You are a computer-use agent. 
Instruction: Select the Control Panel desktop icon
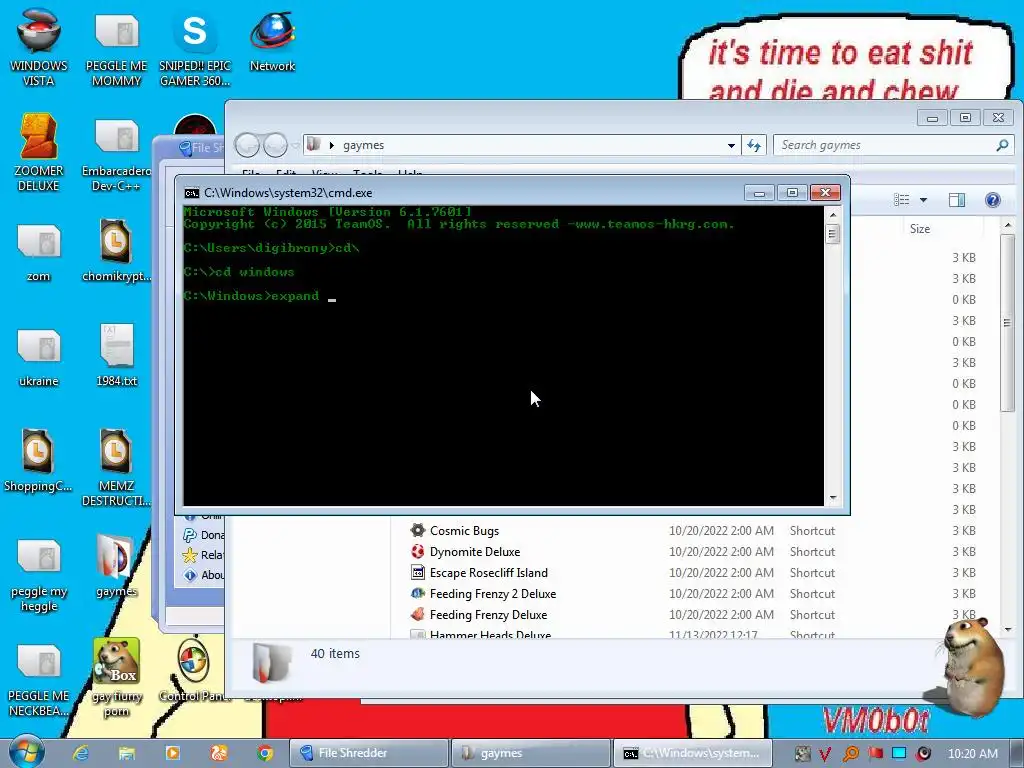194,671
